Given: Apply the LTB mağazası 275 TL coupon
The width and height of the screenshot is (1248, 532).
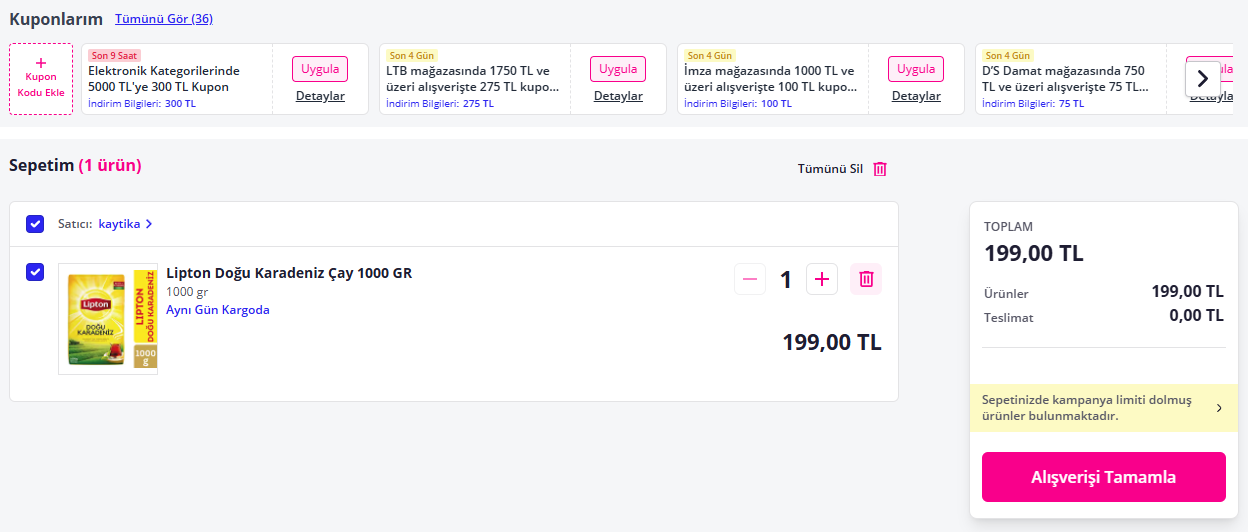Looking at the screenshot, I should coord(618,69).
